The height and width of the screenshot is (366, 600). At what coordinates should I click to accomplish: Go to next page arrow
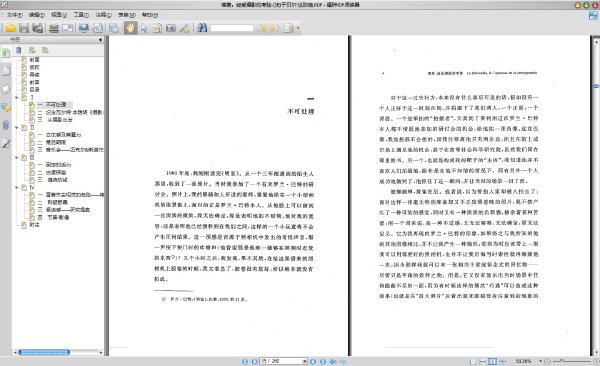[x=313, y=361]
